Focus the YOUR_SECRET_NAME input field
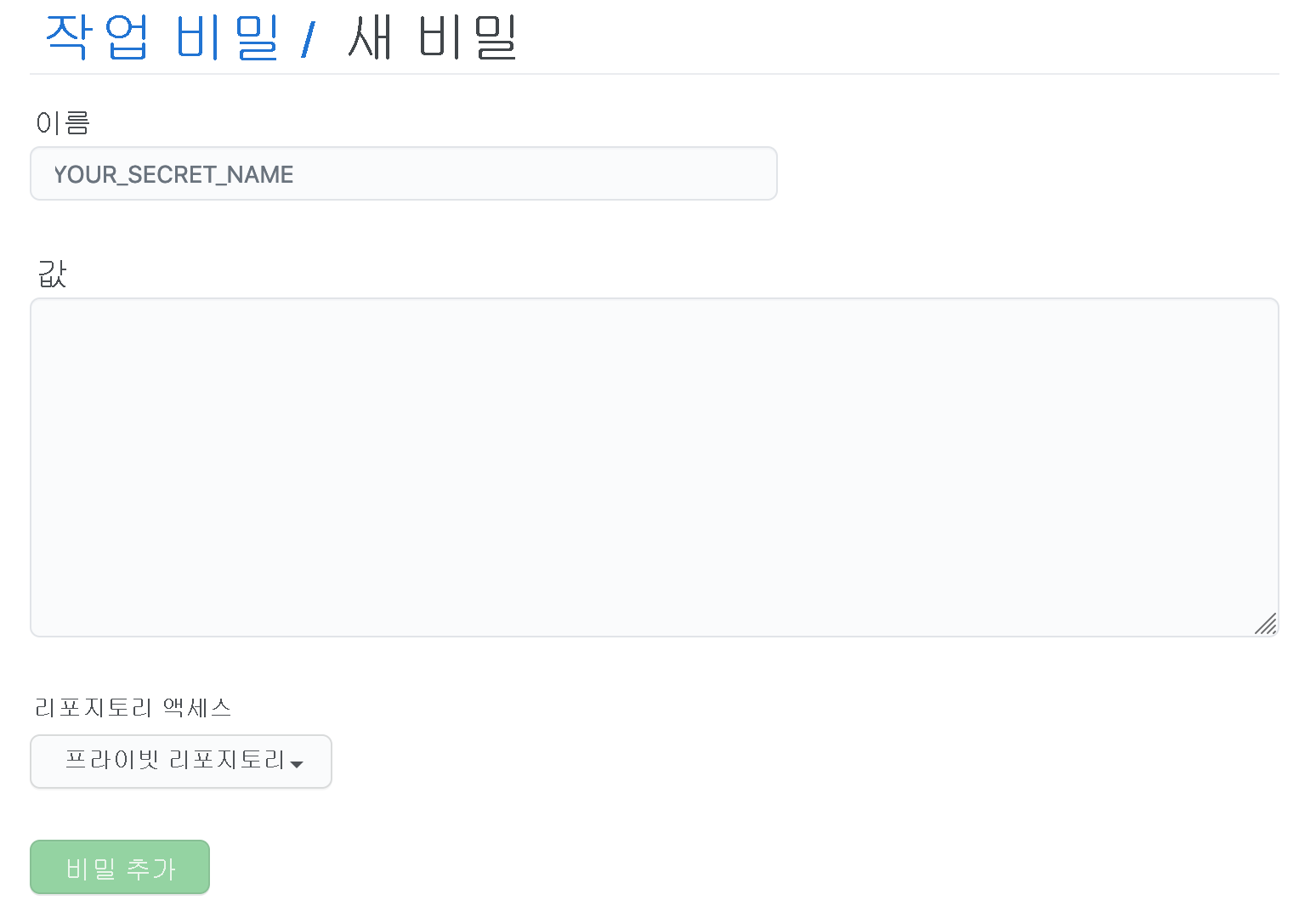This screenshot has width=1316, height=923. click(404, 173)
